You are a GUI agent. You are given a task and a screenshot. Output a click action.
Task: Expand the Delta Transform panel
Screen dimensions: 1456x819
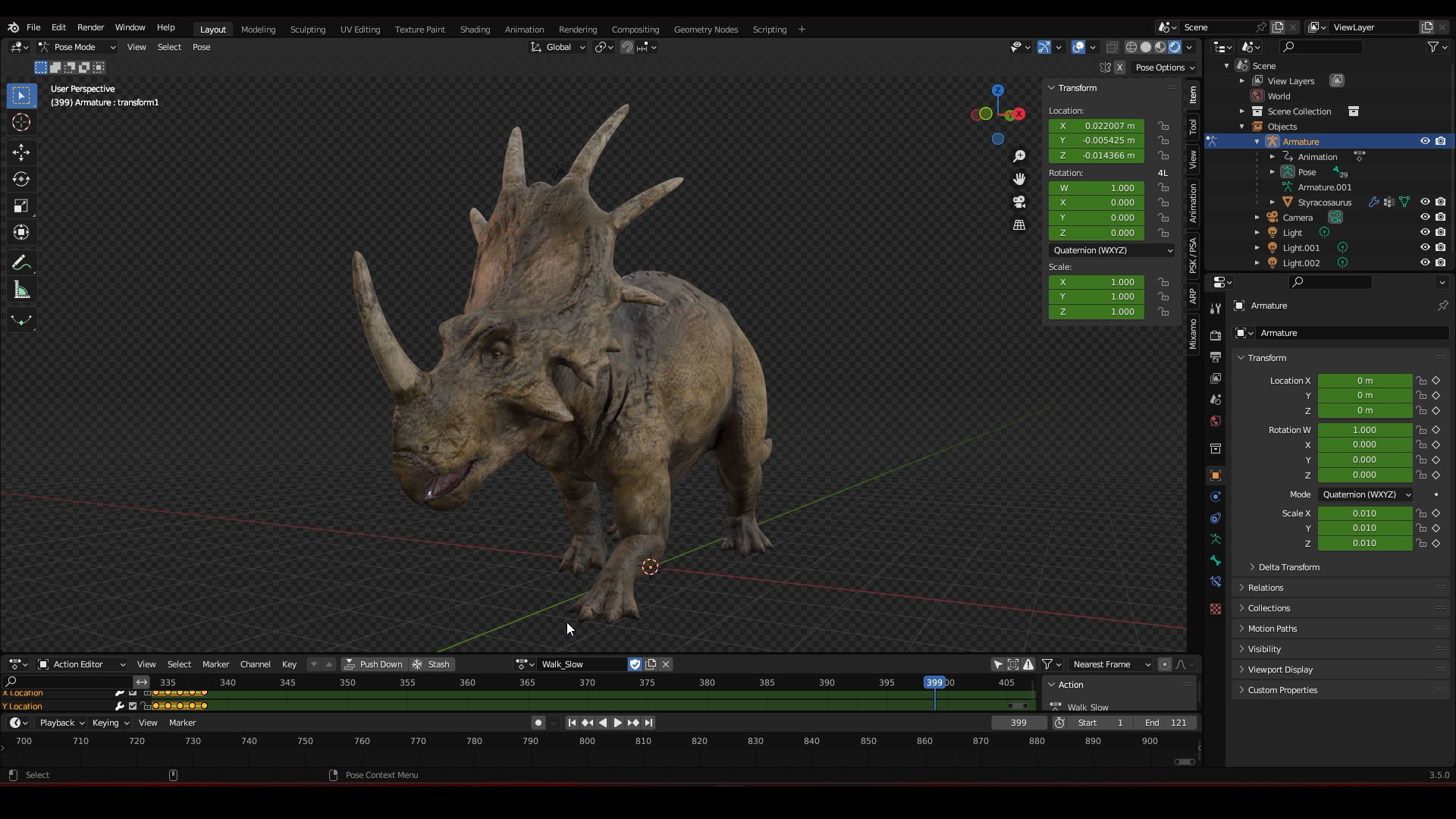1288,567
